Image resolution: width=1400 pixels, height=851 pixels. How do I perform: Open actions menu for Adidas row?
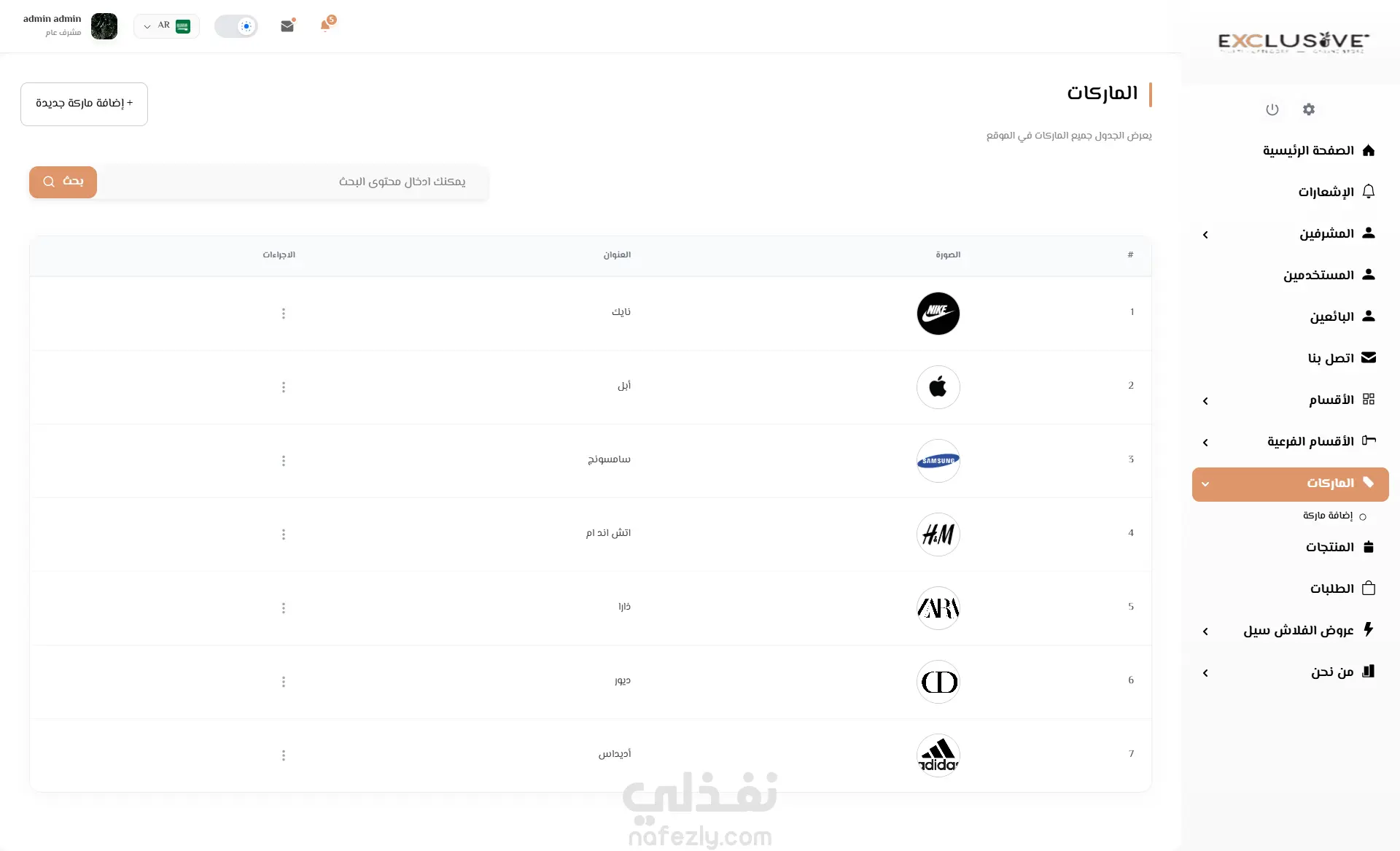284,755
